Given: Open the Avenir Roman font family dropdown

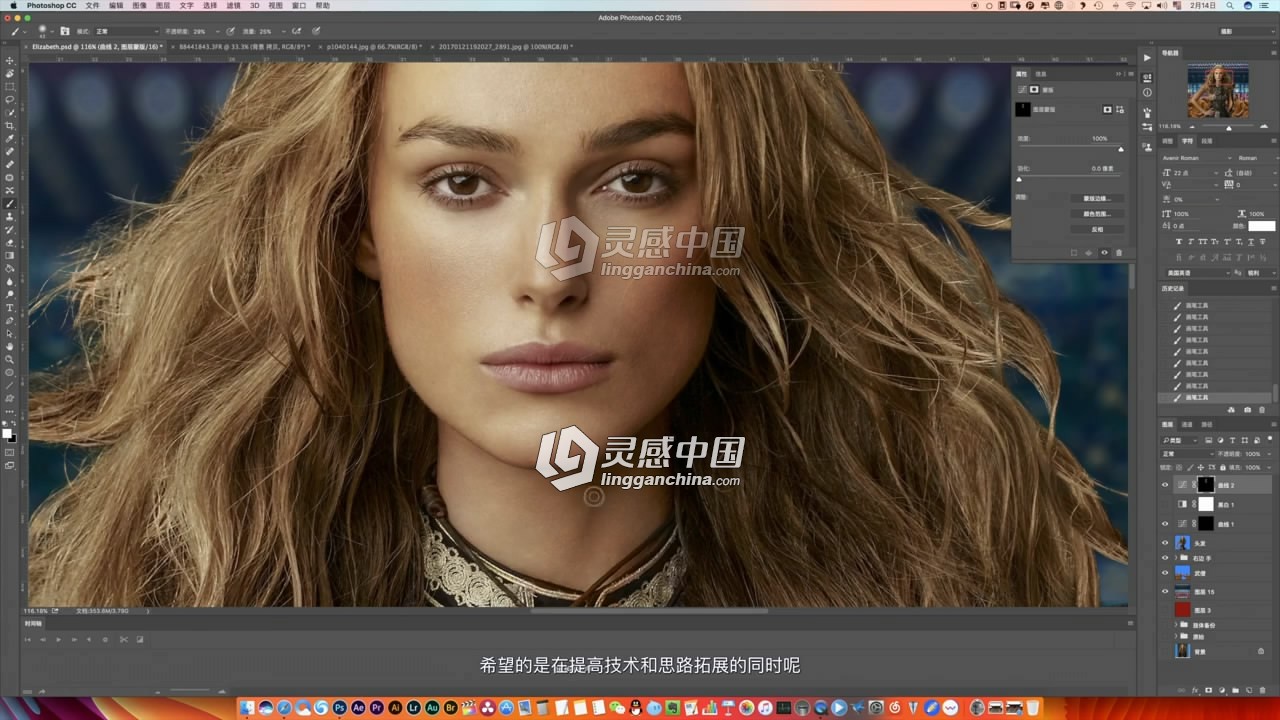Looking at the screenshot, I should click(1197, 158).
